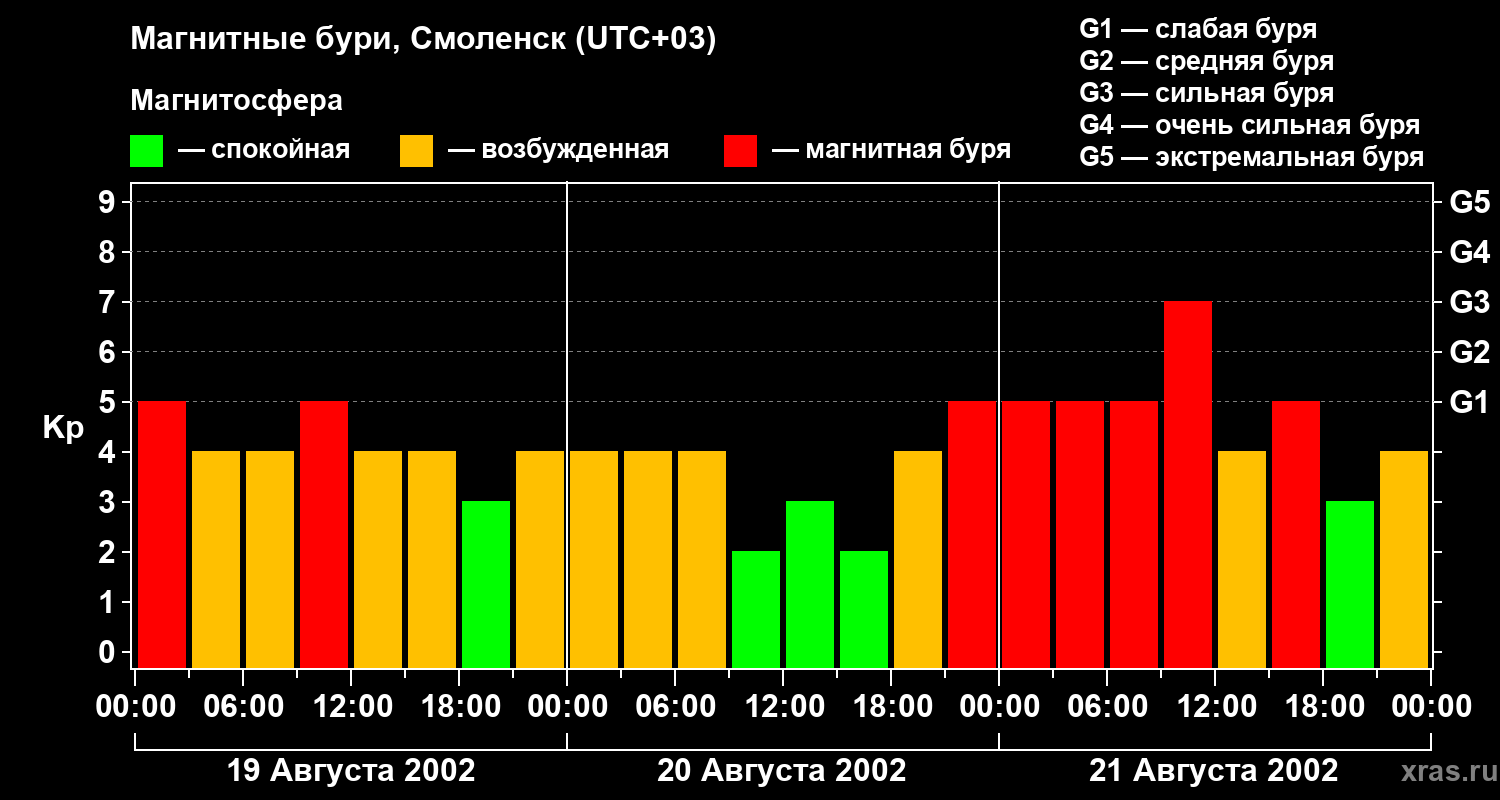Click the '19 Августа 2002' date label
Screen dimensions: 1500x800
tap(351, 771)
